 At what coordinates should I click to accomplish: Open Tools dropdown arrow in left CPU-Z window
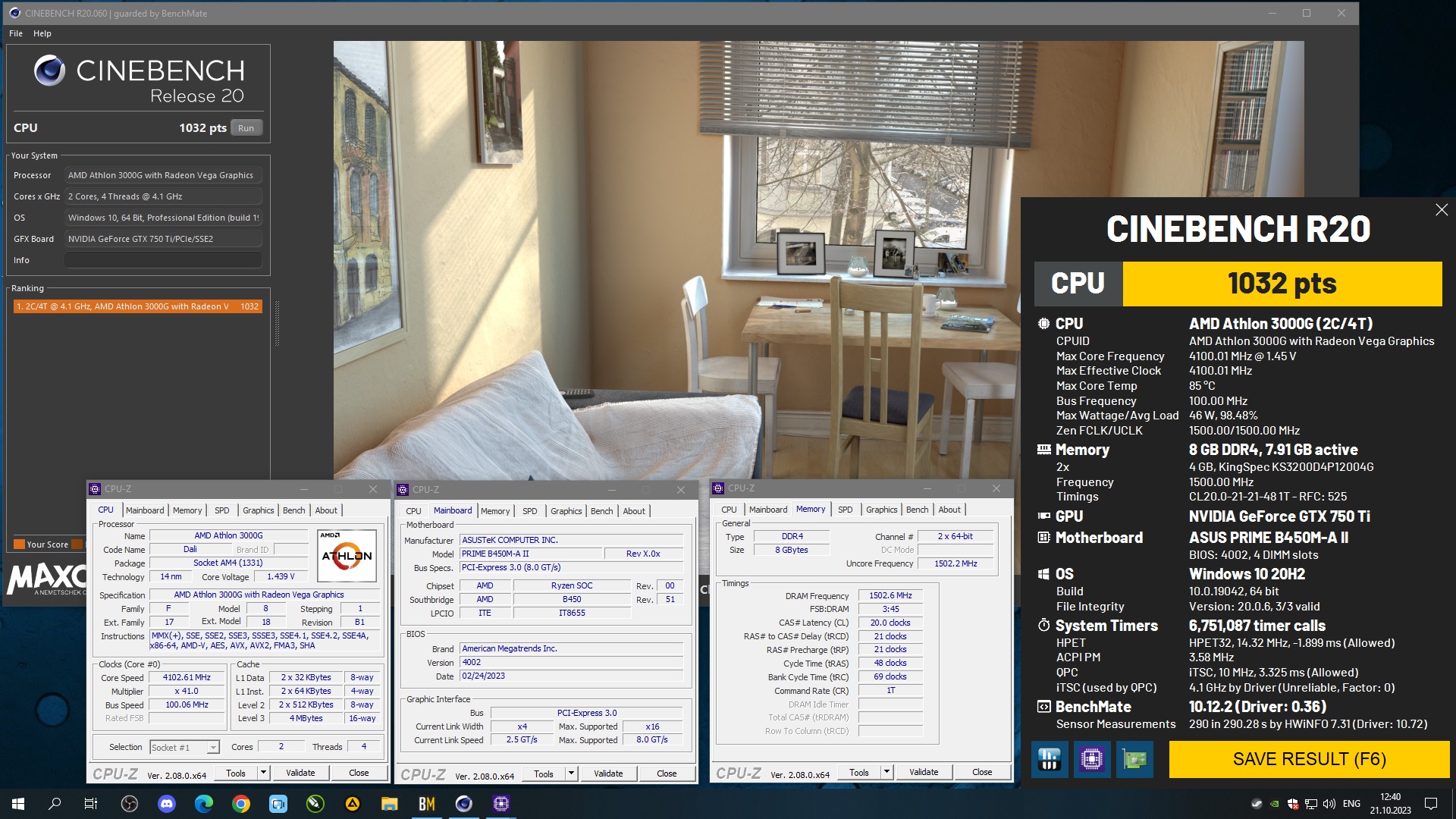coord(264,773)
